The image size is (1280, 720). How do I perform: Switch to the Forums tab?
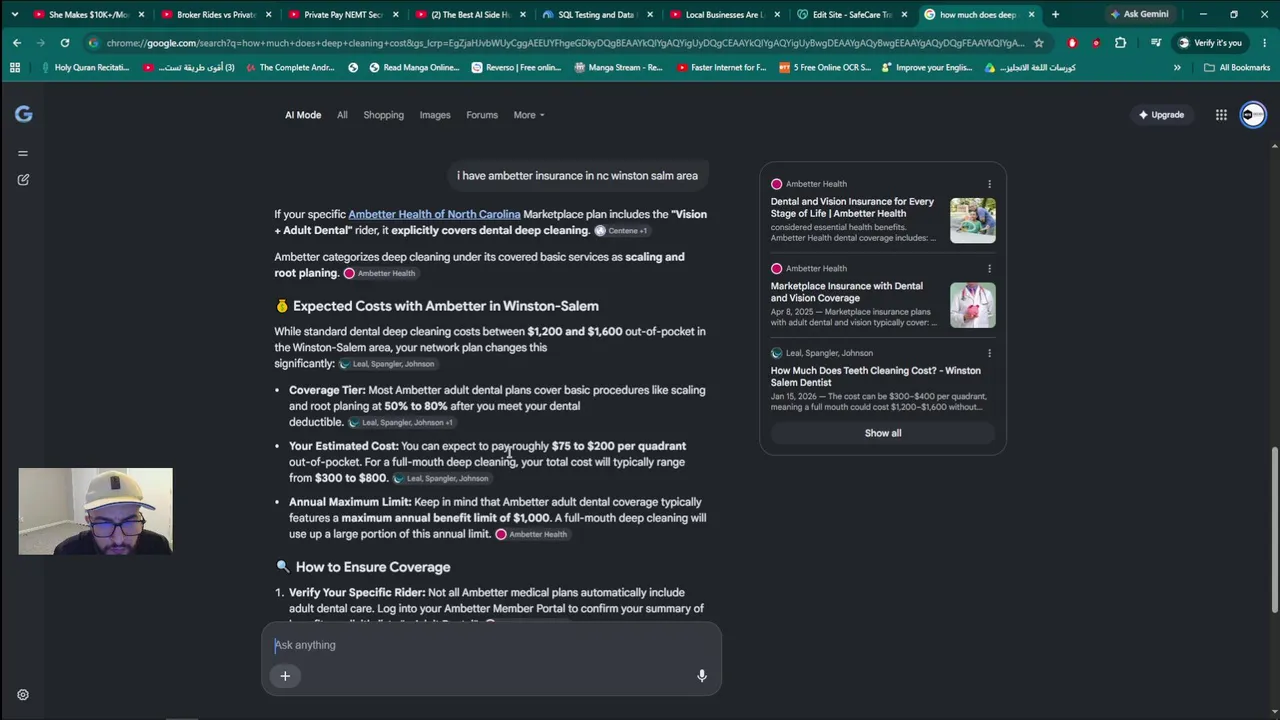(x=482, y=115)
